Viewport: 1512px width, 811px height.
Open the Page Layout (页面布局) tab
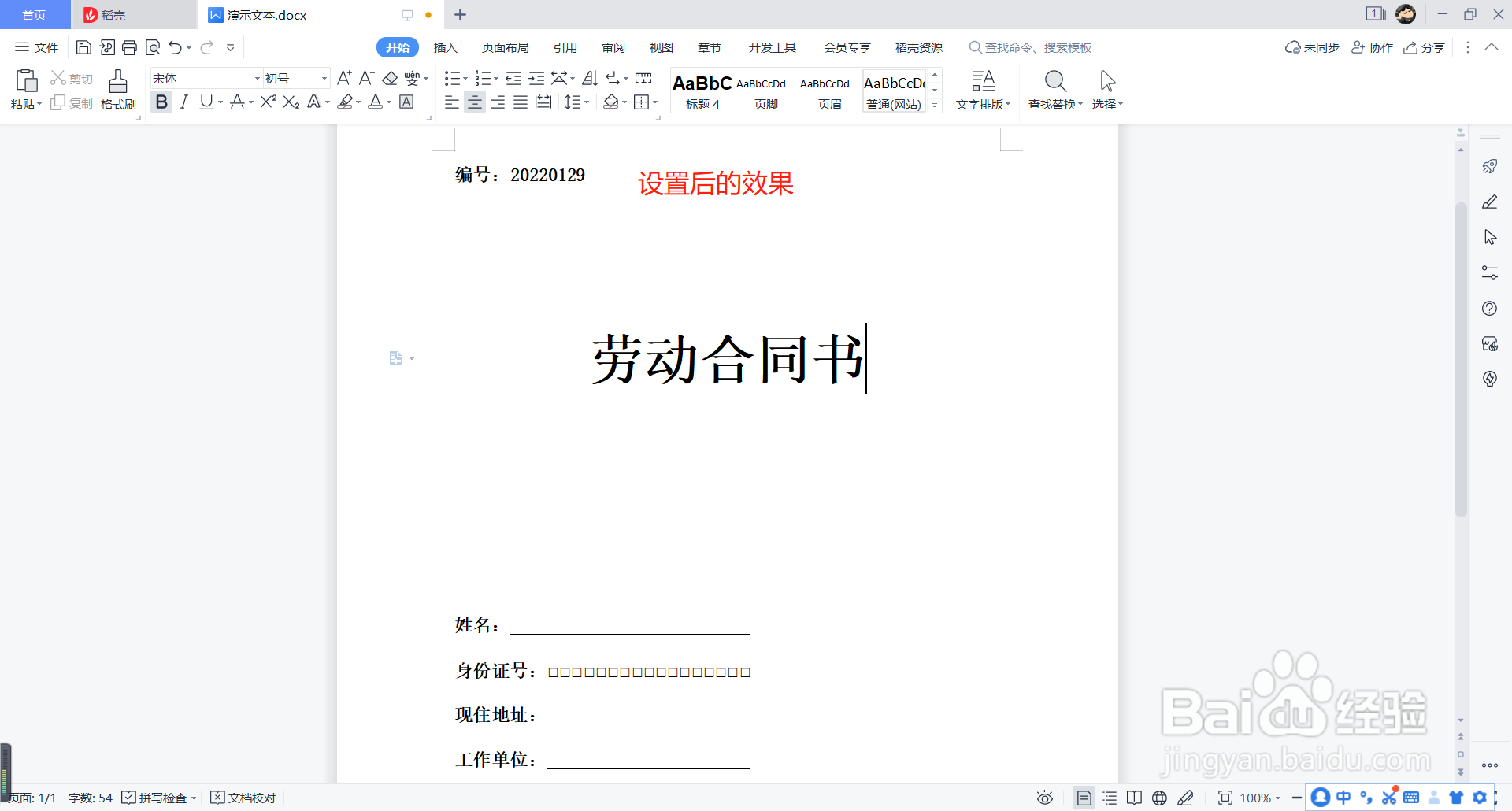tap(506, 47)
